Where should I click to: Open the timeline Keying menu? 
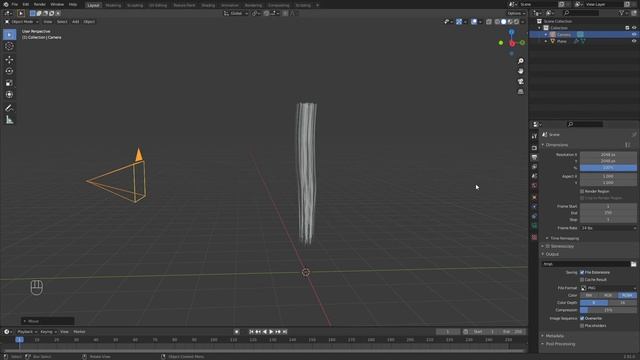point(48,332)
